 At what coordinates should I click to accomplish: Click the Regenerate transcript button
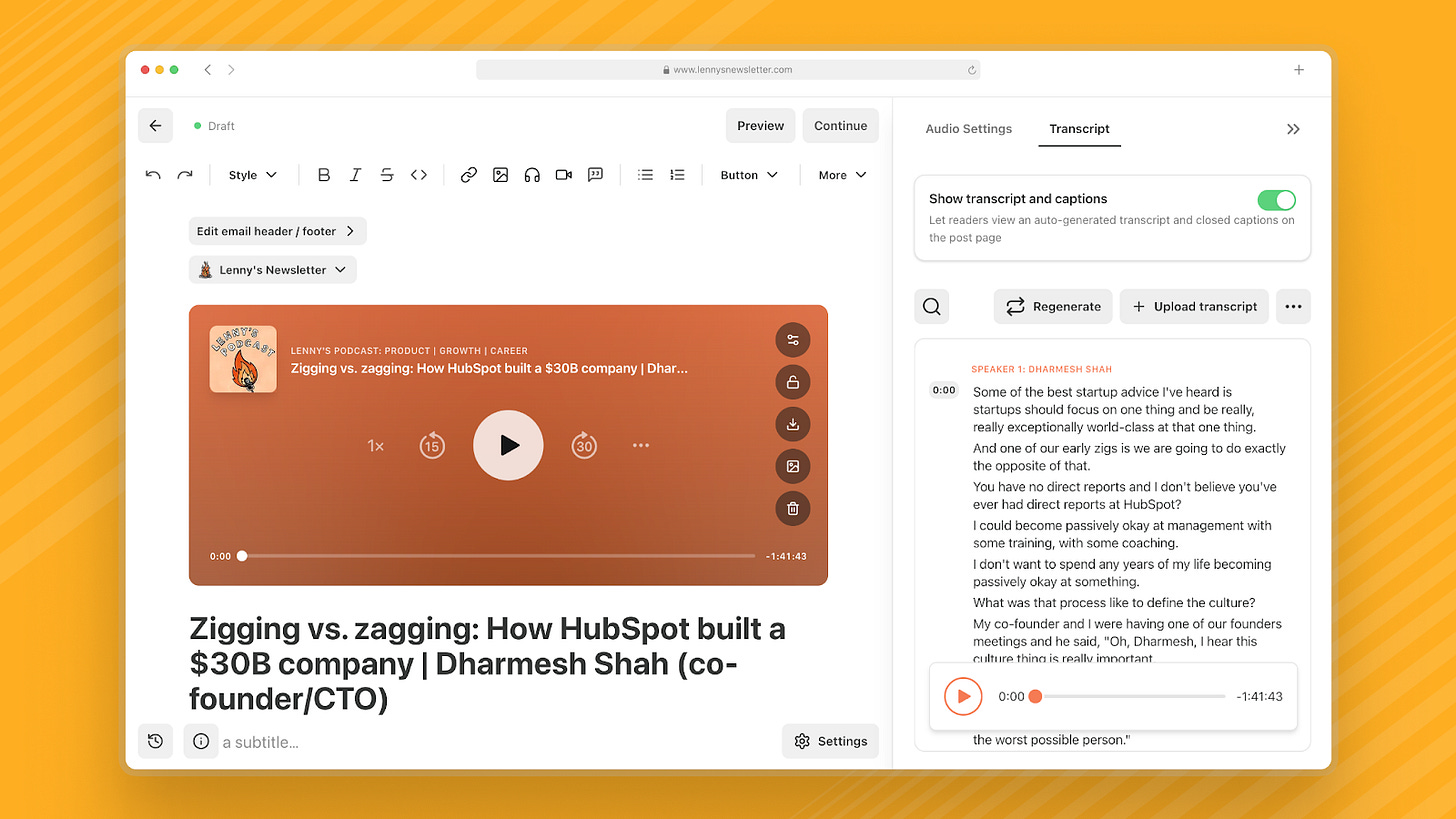(x=1053, y=307)
